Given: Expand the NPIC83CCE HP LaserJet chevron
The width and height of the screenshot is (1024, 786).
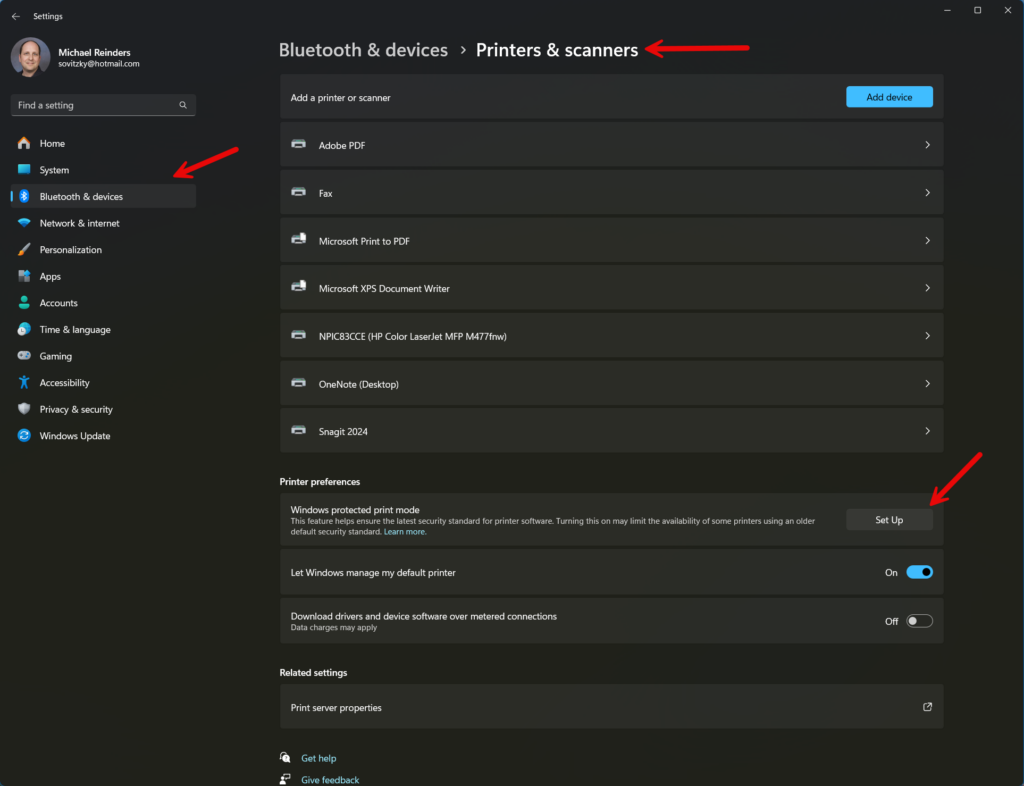Looking at the screenshot, I should [927, 336].
